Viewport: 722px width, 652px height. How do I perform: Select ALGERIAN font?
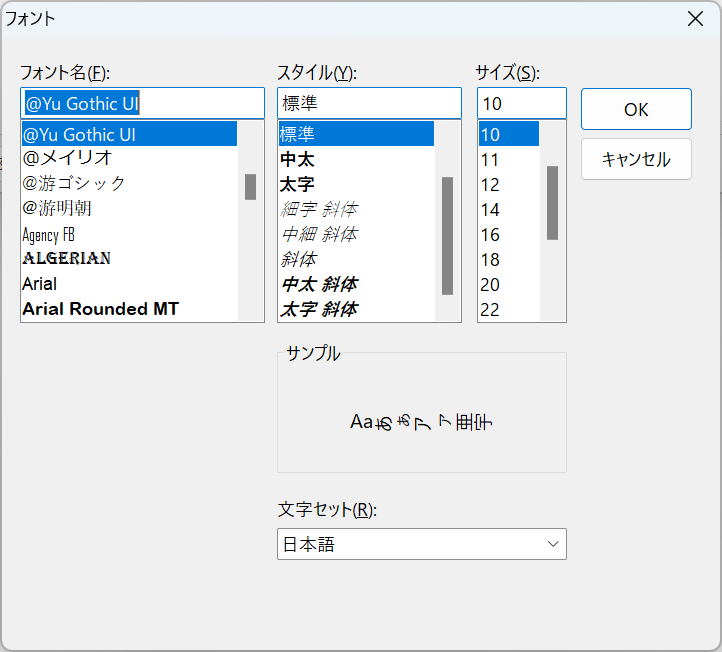(x=129, y=258)
